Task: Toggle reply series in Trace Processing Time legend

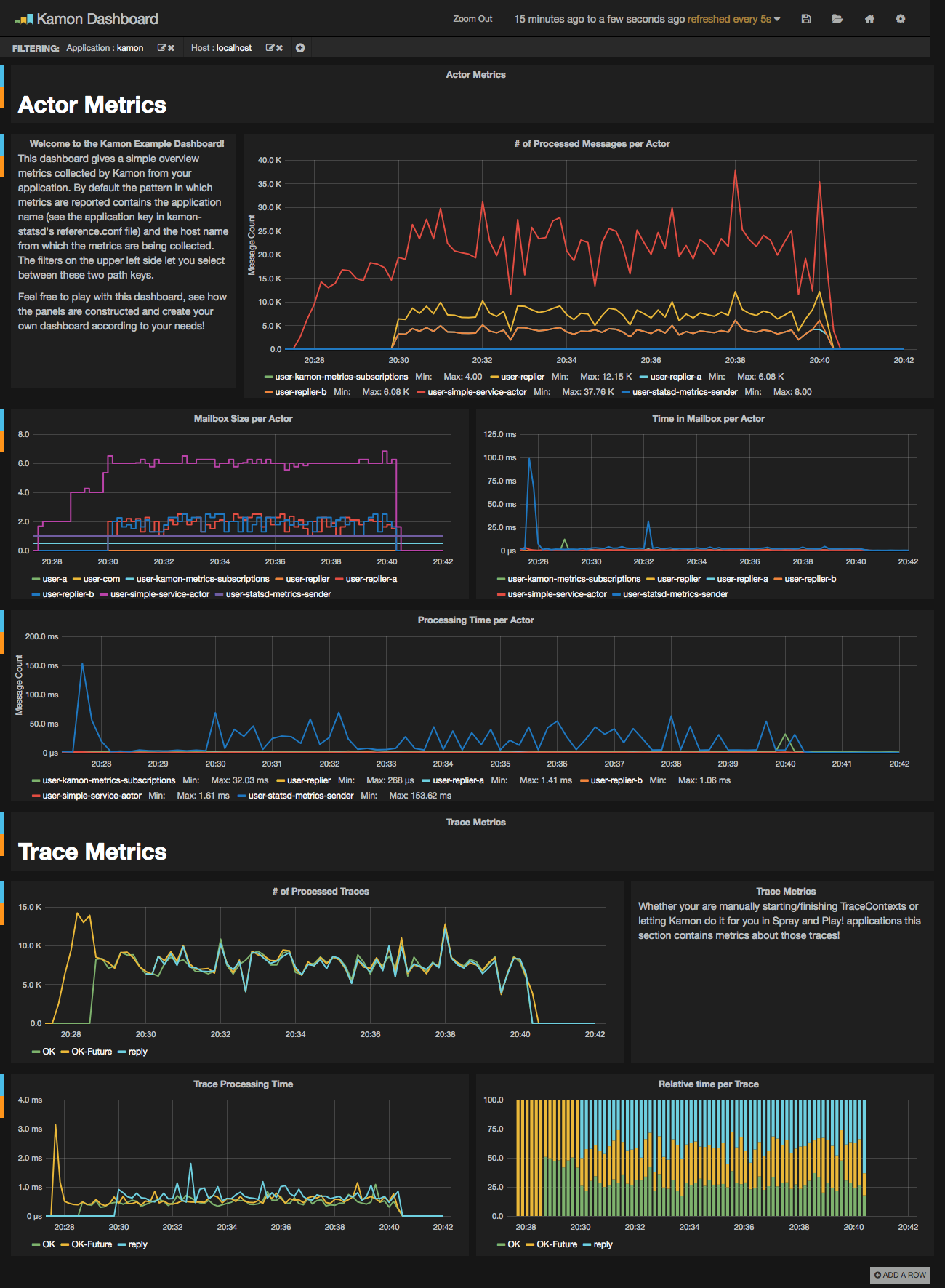Action: point(137,1244)
